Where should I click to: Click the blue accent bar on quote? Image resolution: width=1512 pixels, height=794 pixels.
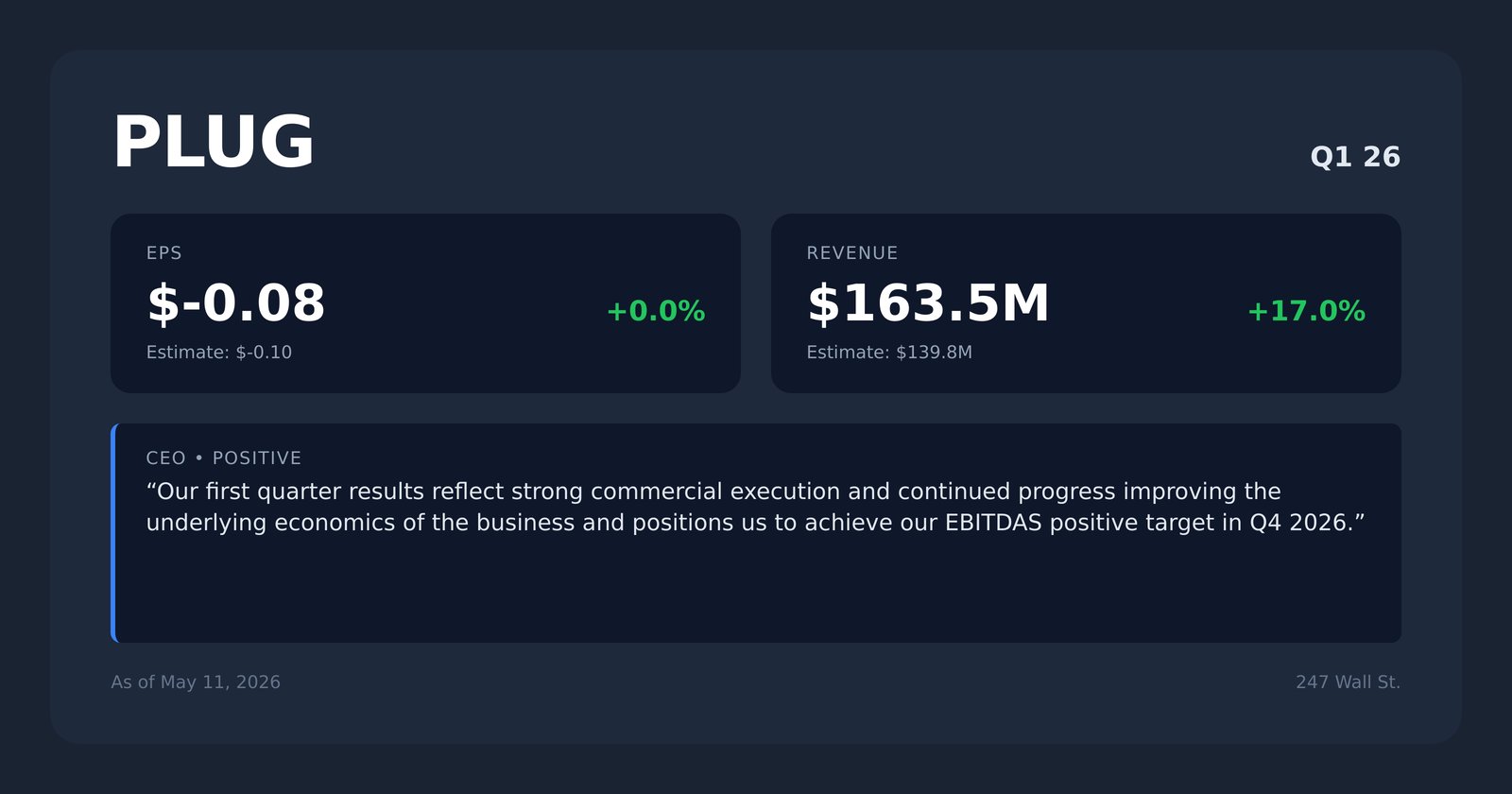[113, 533]
